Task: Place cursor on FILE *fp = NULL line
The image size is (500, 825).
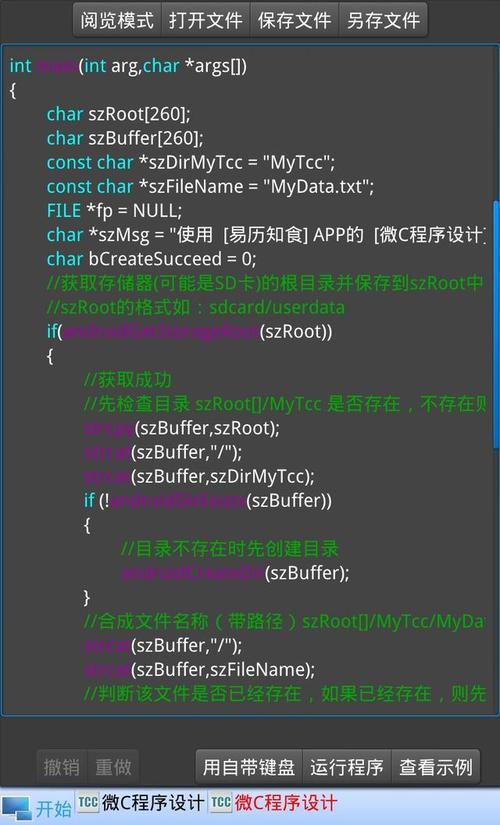Action: tap(114, 211)
